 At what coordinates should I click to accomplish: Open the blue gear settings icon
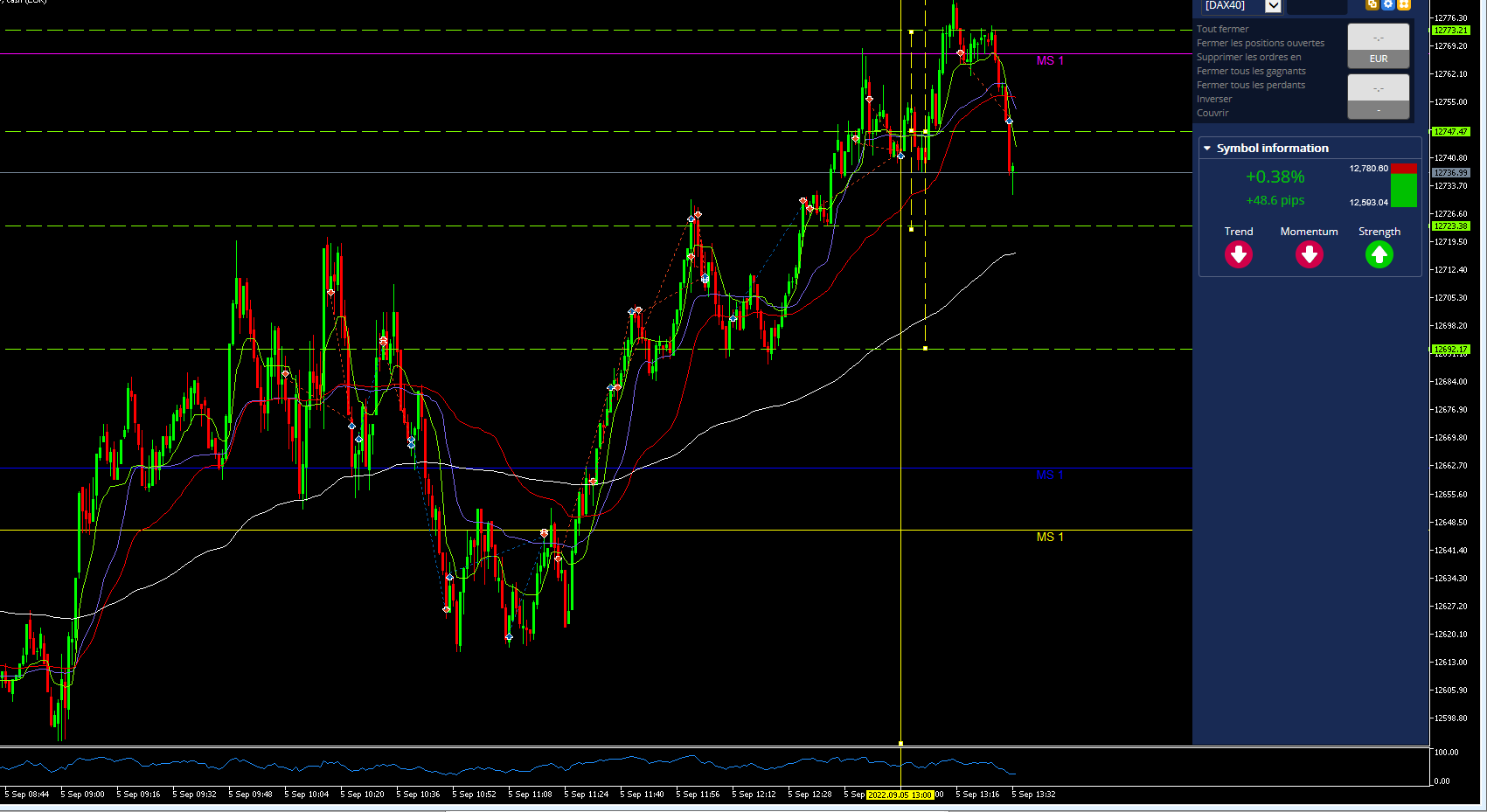(1387, 4)
